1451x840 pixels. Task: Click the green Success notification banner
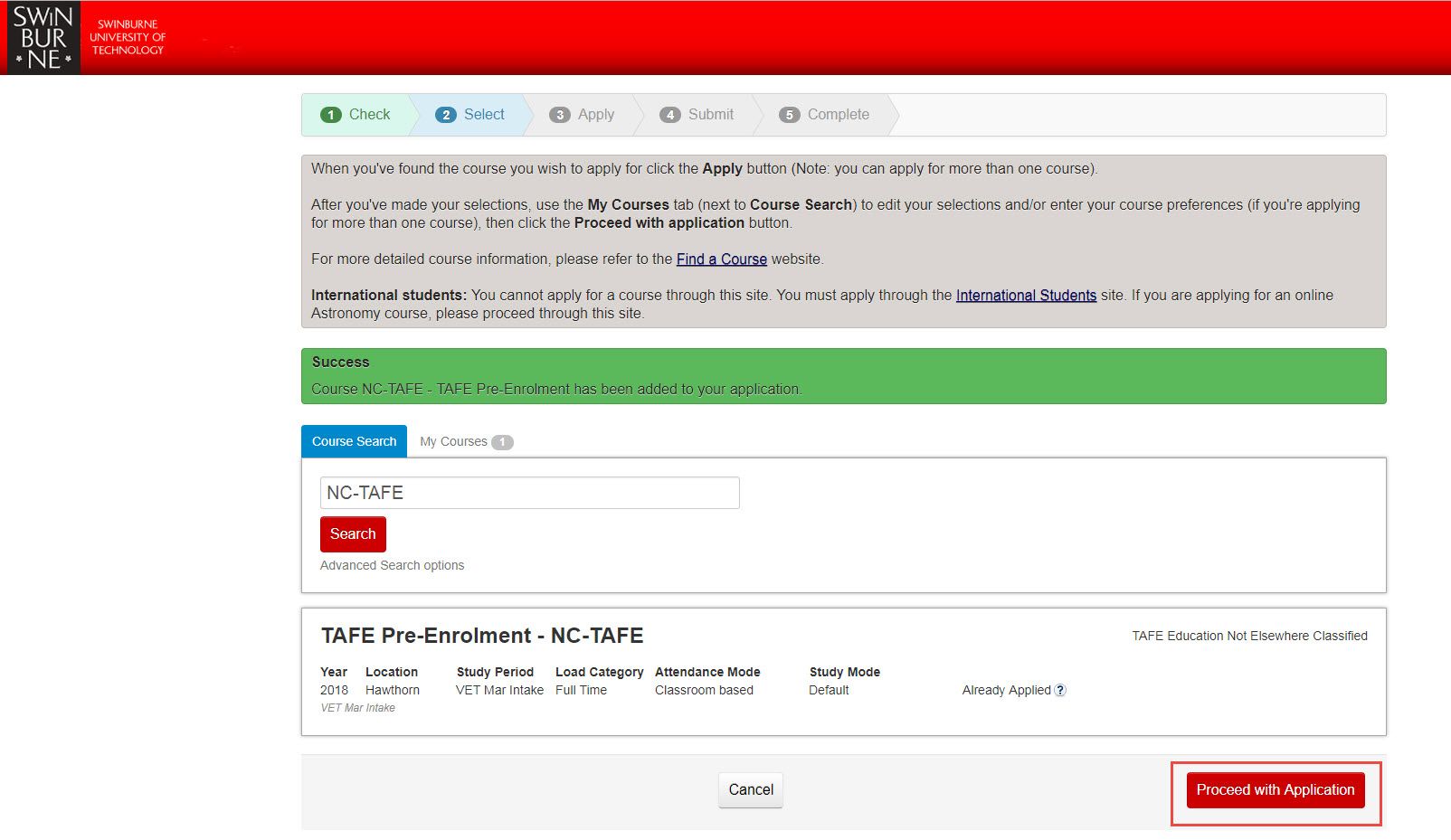pos(843,375)
